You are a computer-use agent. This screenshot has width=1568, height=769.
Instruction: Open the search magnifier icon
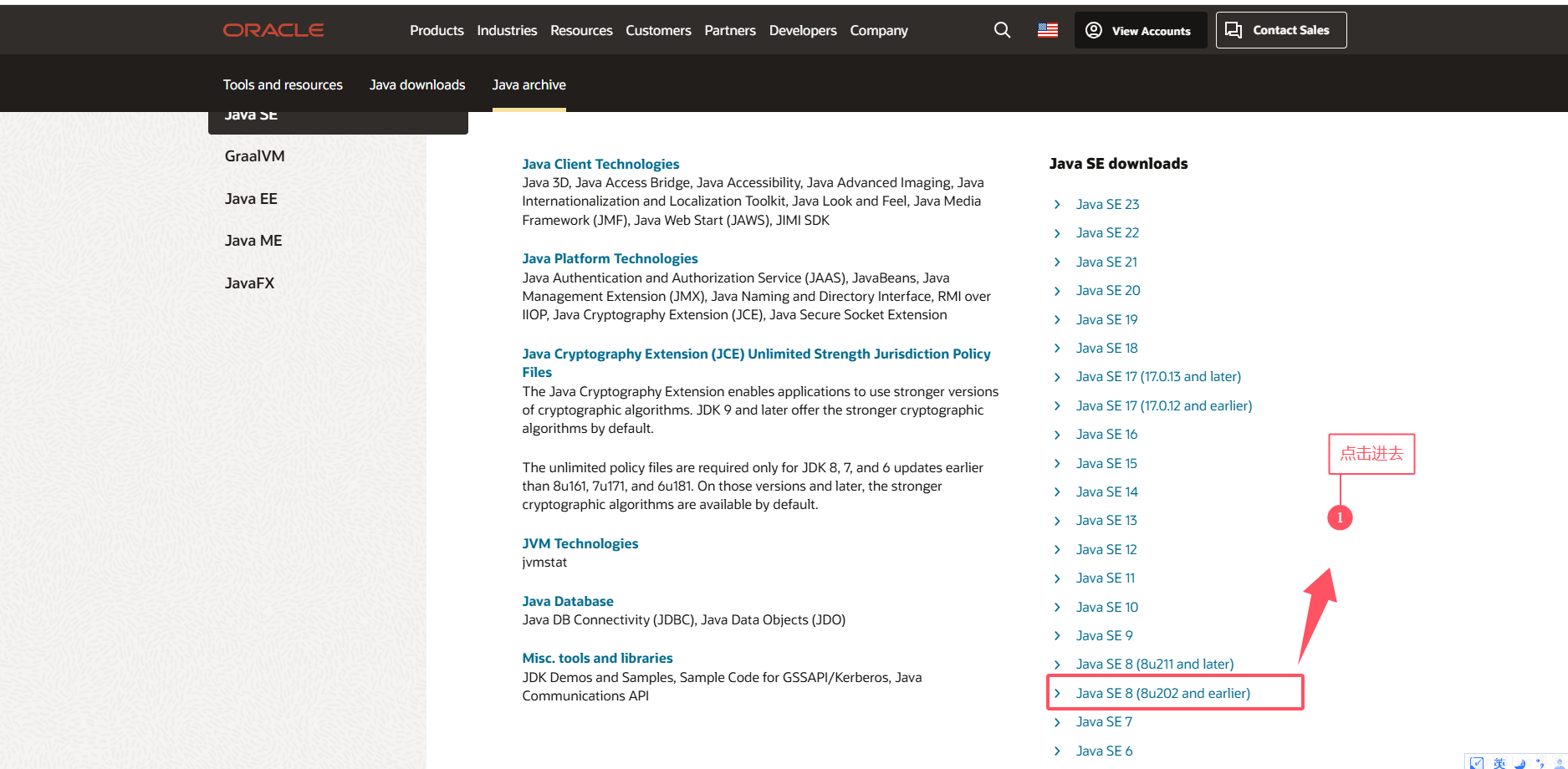pos(1002,30)
